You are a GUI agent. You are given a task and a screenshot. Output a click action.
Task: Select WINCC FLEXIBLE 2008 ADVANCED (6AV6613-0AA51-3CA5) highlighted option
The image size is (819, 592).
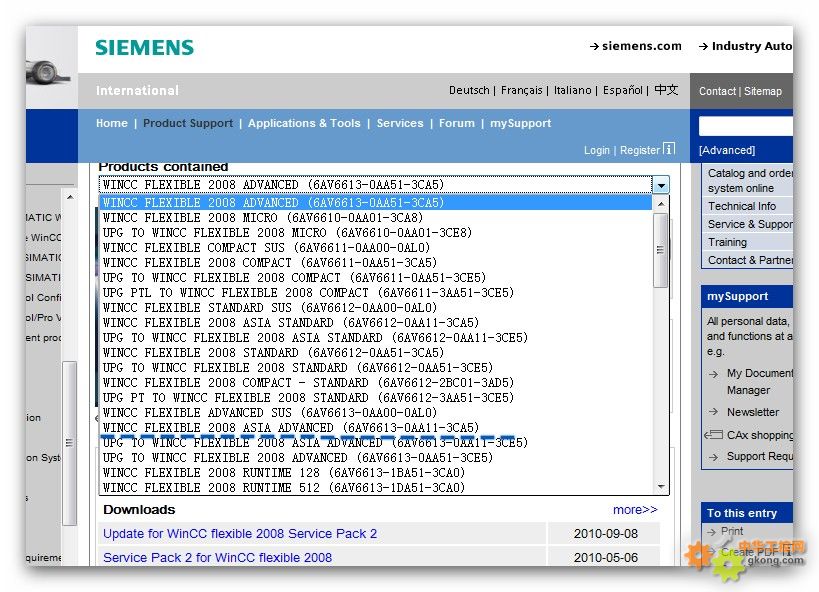point(376,203)
